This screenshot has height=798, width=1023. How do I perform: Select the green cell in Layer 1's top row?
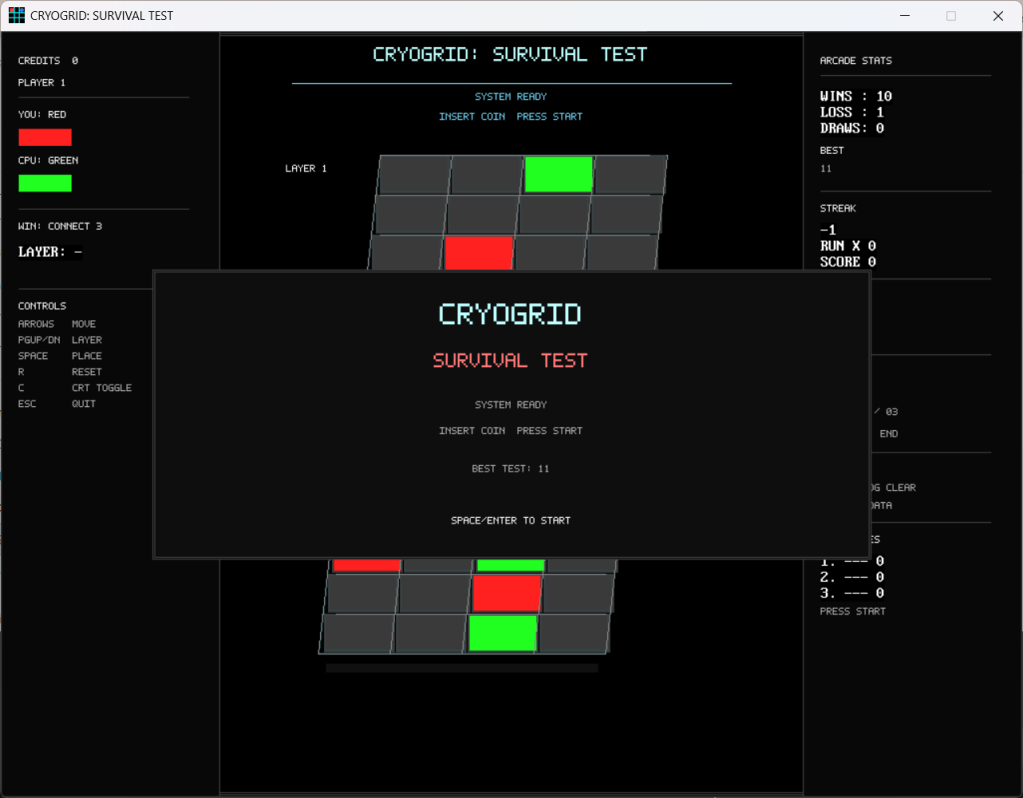point(558,174)
